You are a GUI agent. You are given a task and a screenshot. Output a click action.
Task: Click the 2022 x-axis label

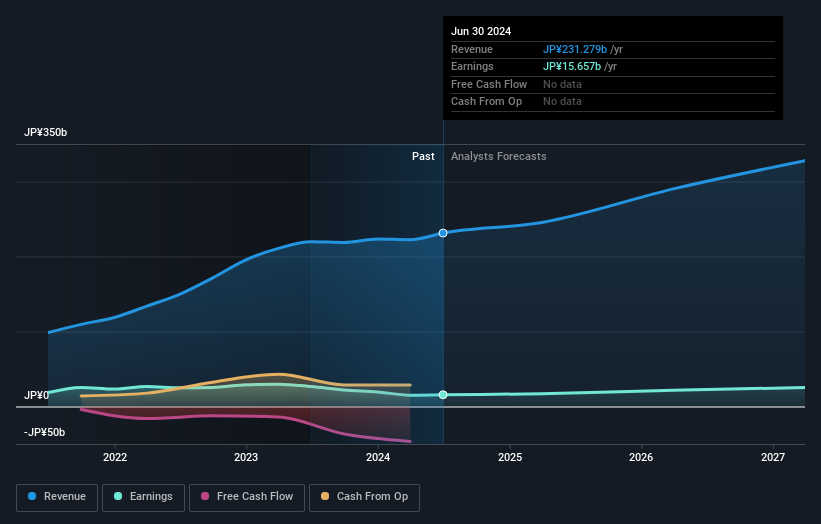click(115, 457)
